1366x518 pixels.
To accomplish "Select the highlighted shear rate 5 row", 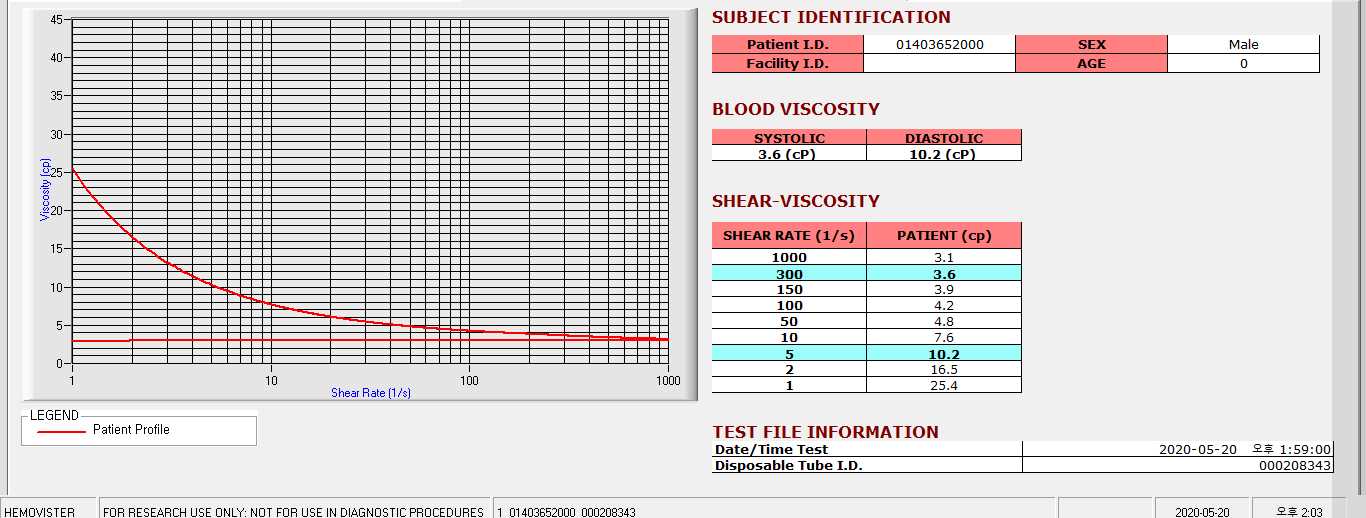I will [x=867, y=353].
